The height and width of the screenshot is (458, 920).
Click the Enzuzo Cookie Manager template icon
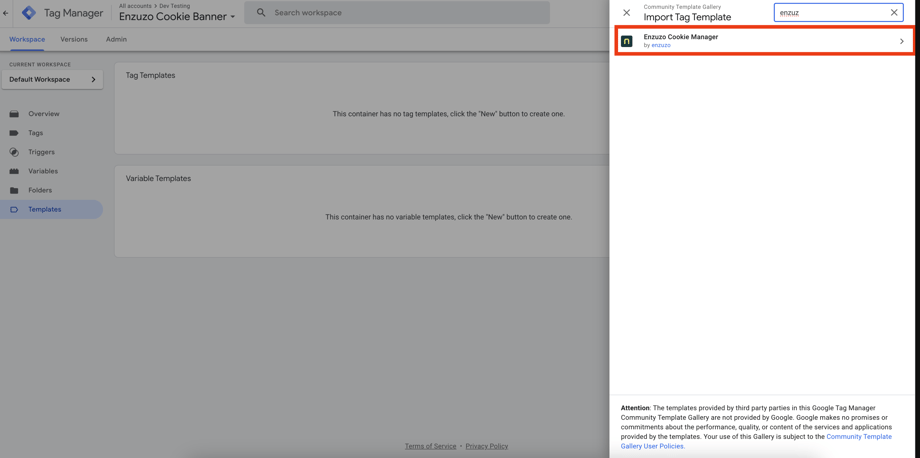click(627, 41)
